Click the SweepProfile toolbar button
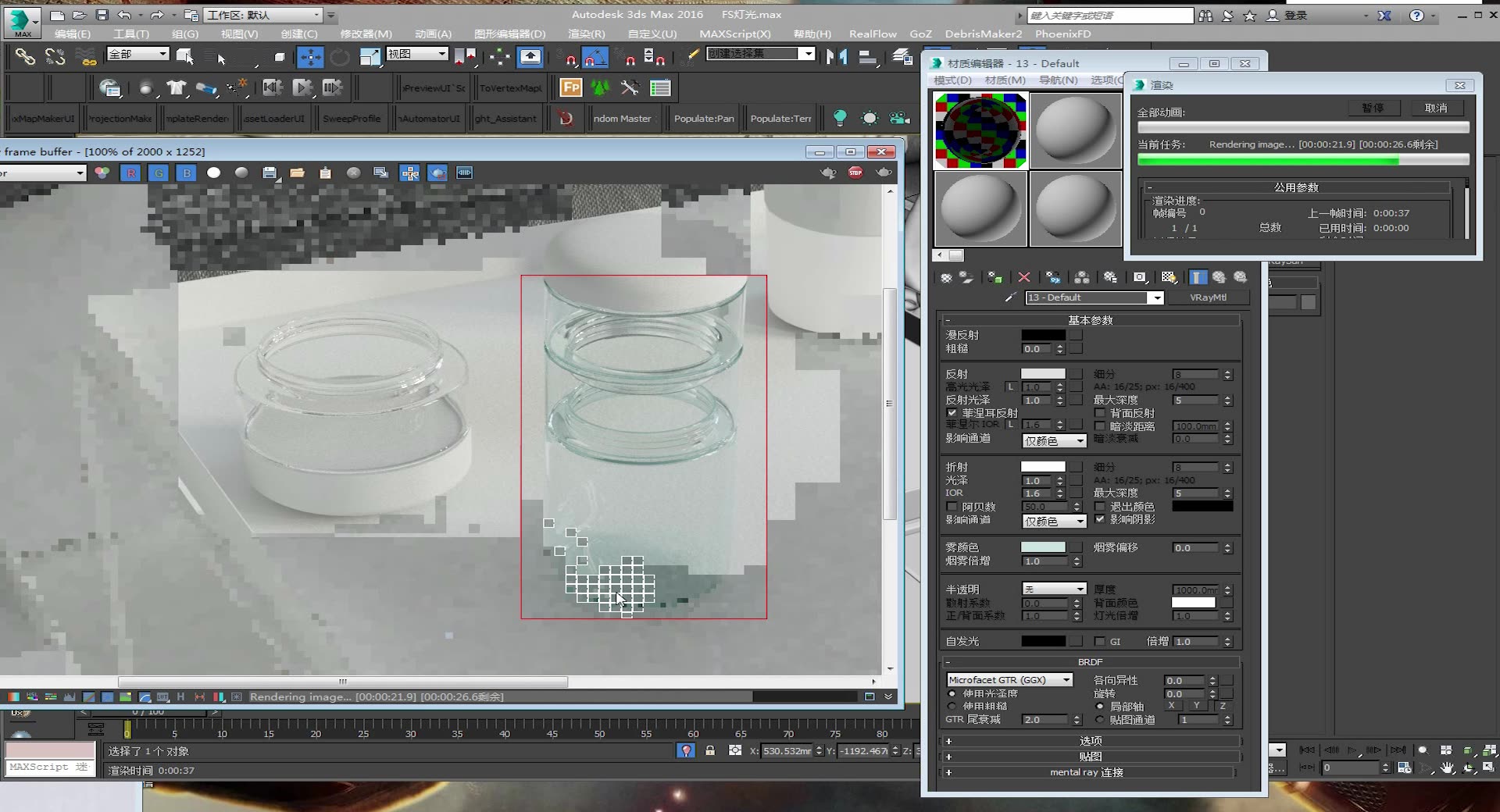 click(x=352, y=119)
